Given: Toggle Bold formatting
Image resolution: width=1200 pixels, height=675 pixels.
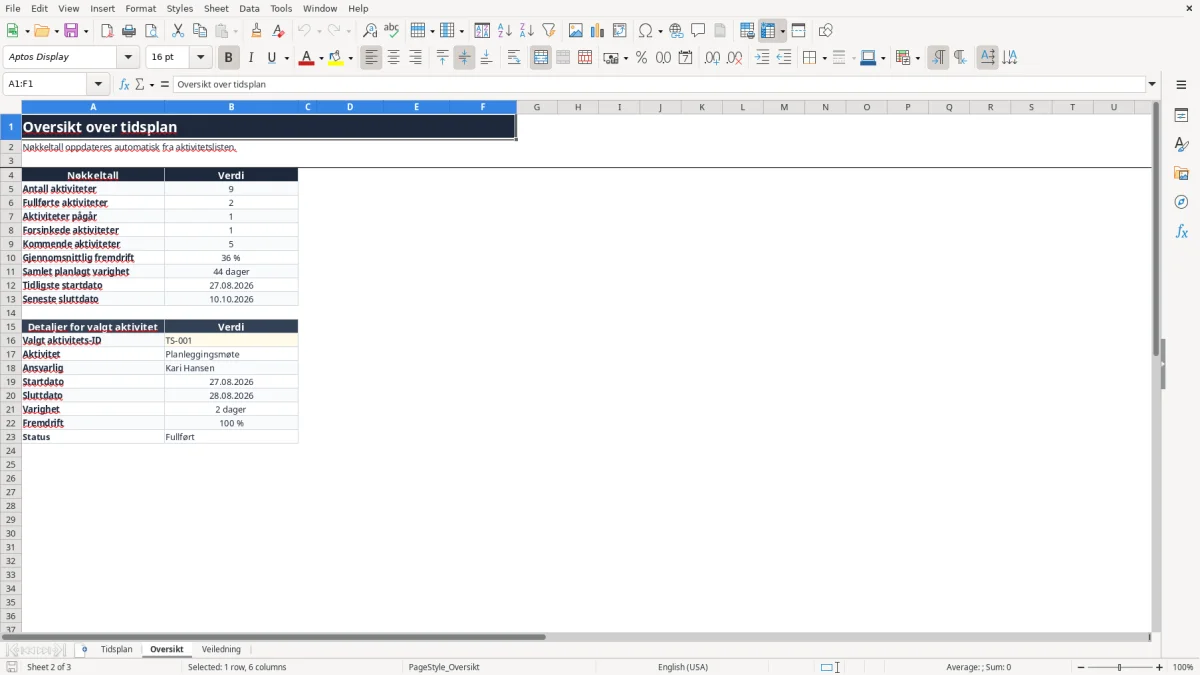Looking at the screenshot, I should click(x=228, y=58).
